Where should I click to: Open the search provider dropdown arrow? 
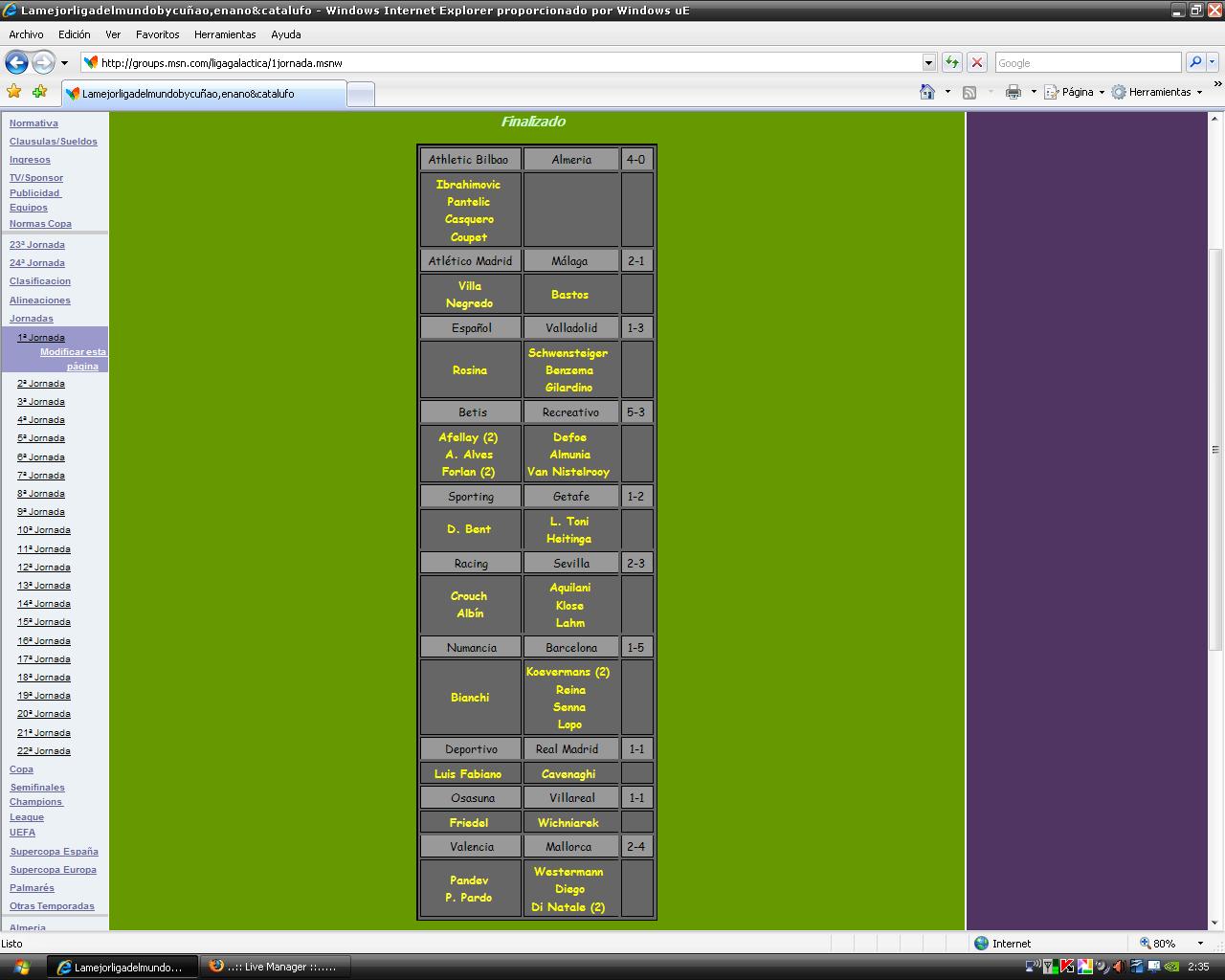1213,62
